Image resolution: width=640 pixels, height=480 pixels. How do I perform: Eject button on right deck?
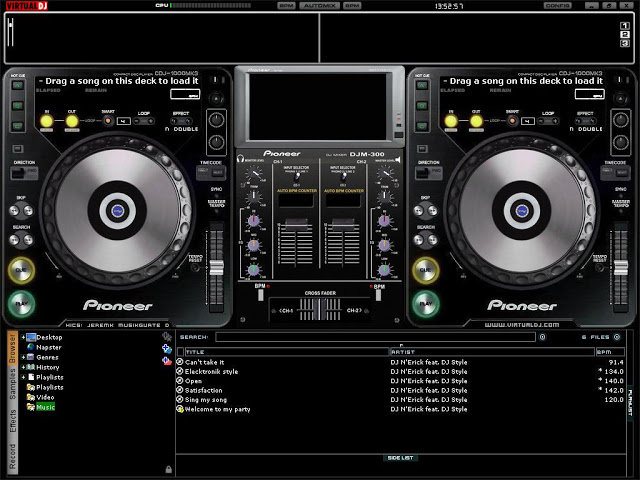coord(621,99)
